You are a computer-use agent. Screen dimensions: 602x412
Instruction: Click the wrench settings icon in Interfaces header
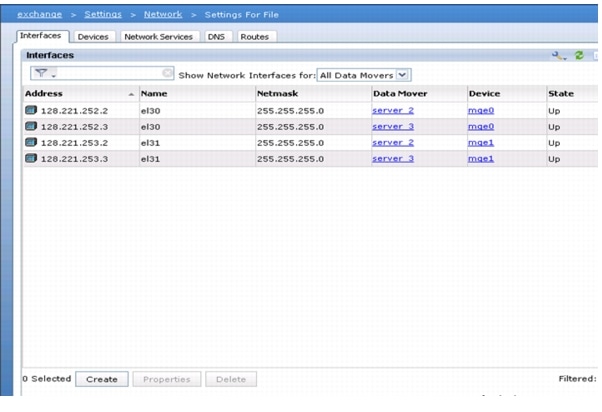[558, 56]
